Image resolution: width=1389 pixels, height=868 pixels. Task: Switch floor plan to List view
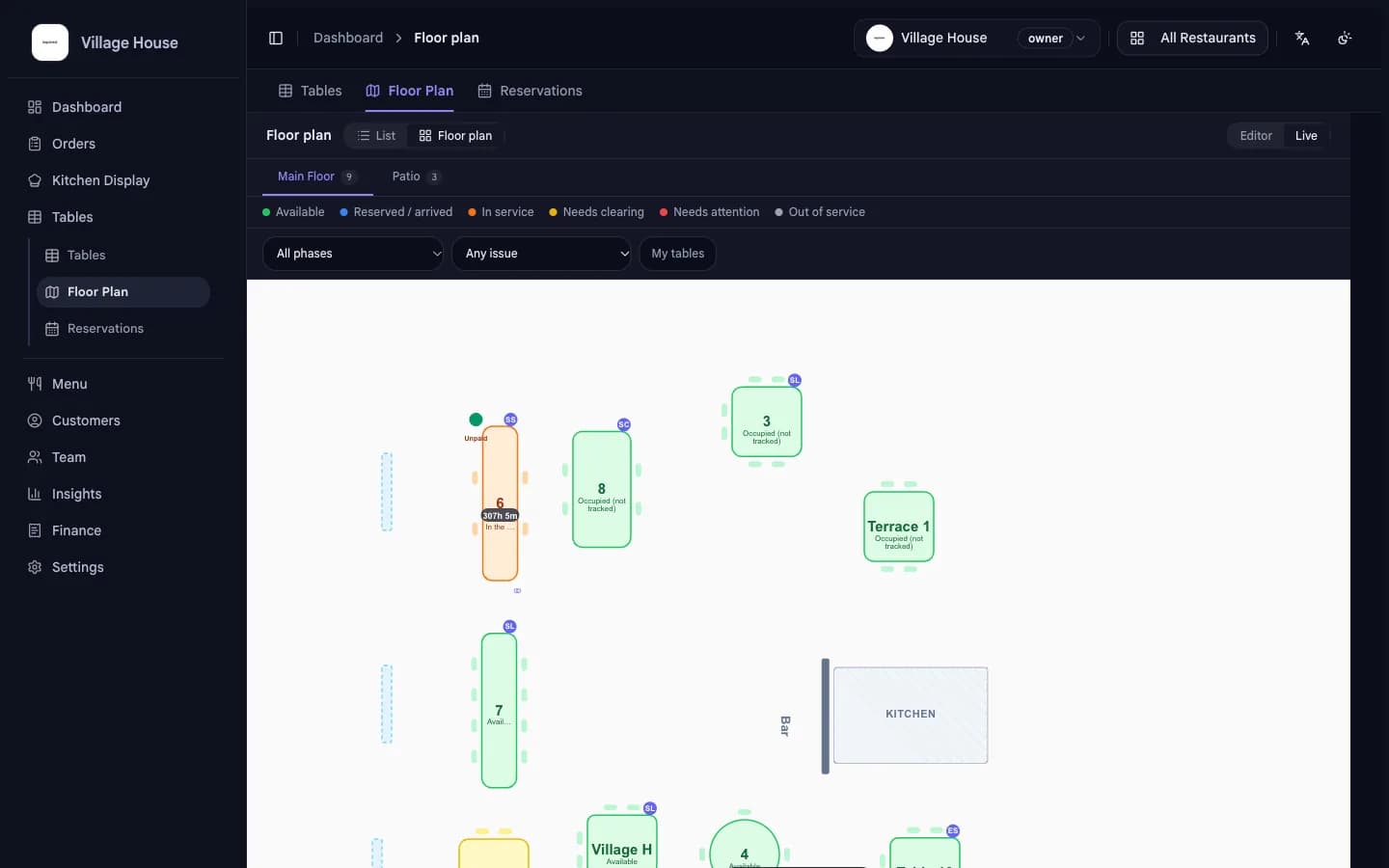click(x=376, y=136)
